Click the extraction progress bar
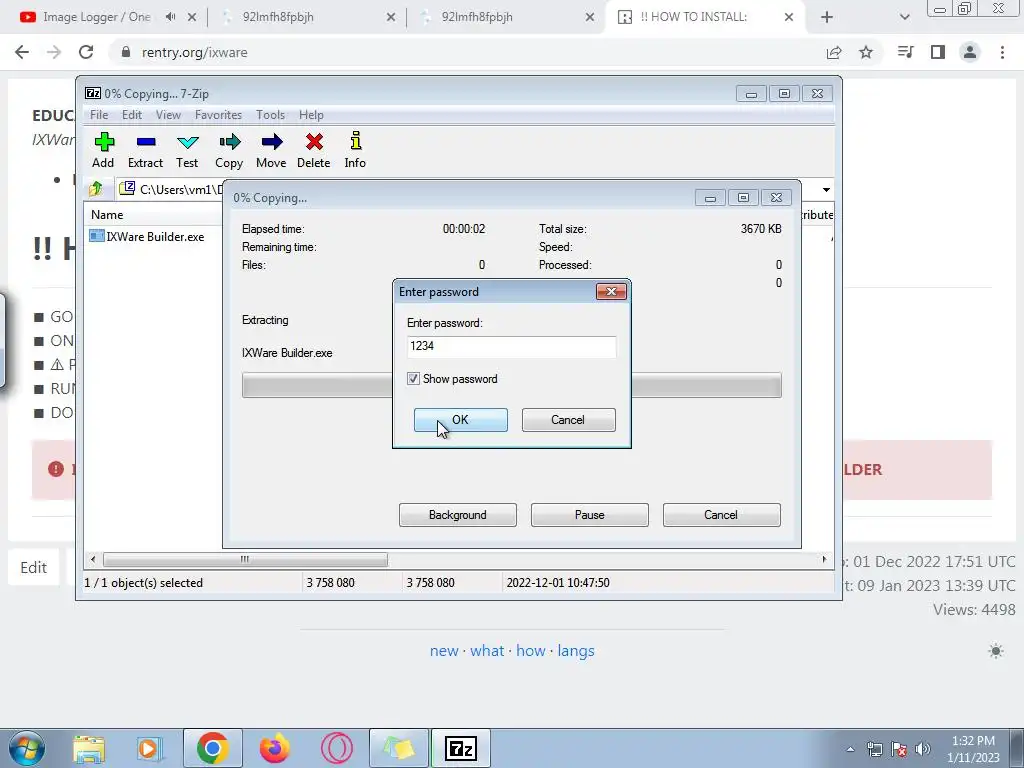 tap(511, 385)
